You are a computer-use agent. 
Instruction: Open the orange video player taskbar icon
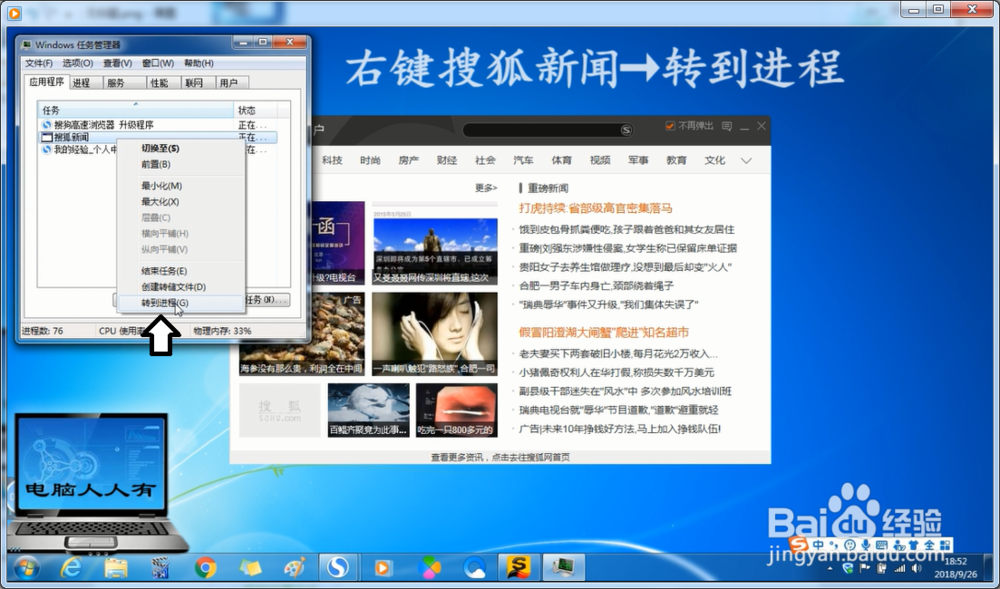pos(383,567)
